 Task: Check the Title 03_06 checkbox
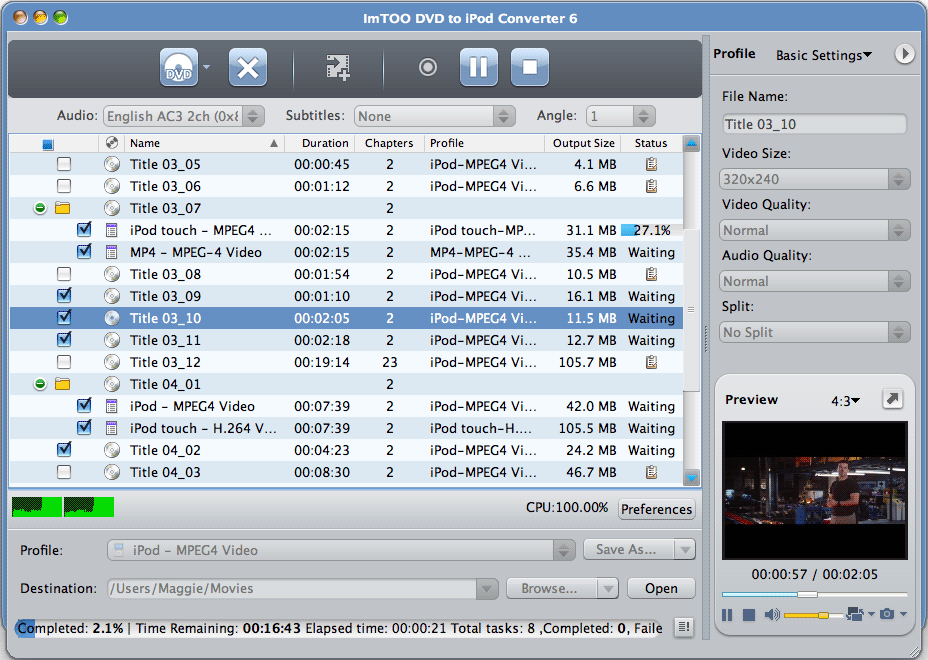click(x=64, y=186)
